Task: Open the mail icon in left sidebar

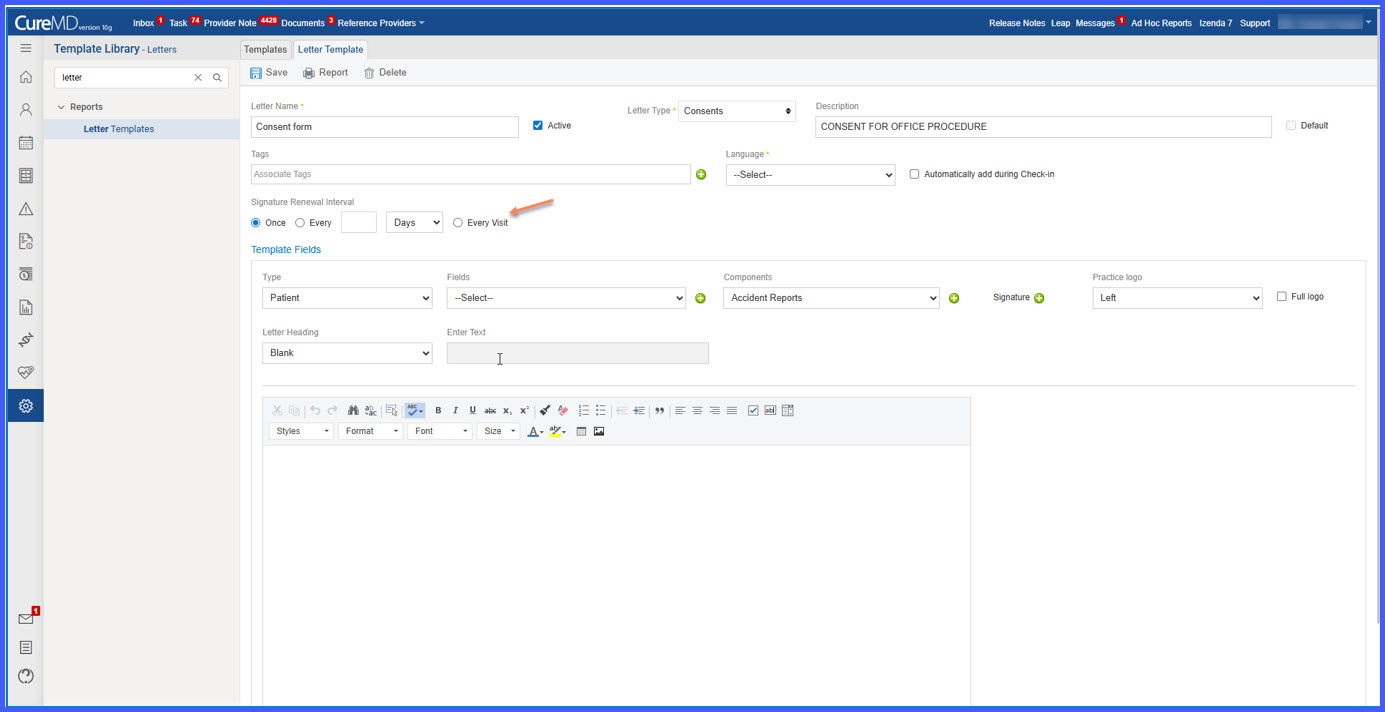Action: 26,619
